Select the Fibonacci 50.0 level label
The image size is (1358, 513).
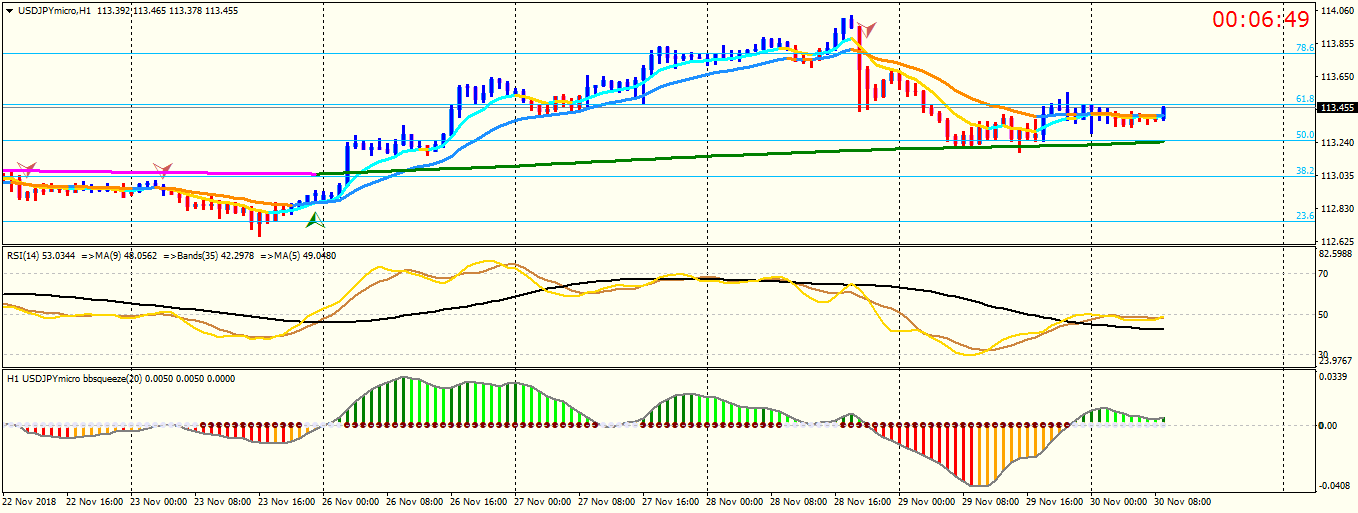click(1305, 134)
